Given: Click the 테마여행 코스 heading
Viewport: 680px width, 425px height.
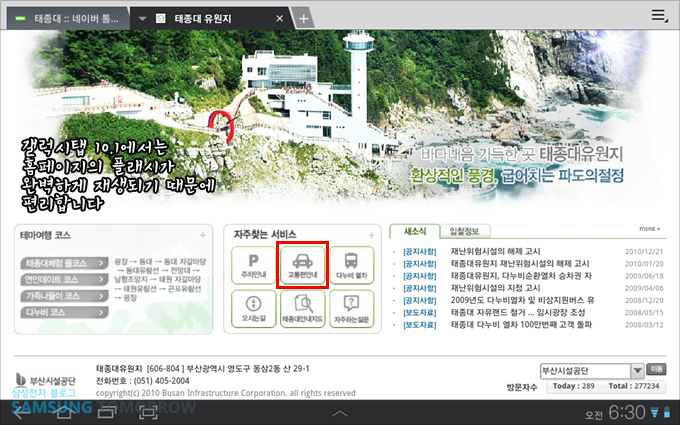Looking at the screenshot, I should coord(45,235).
